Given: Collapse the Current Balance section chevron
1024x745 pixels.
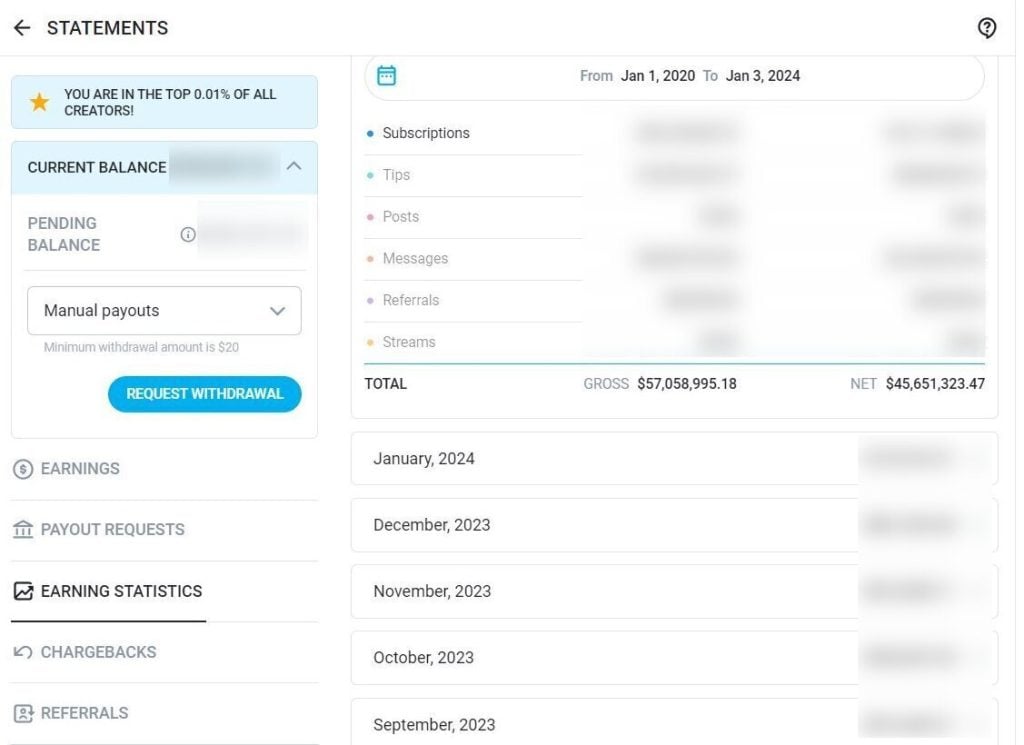Looking at the screenshot, I should click(293, 167).
